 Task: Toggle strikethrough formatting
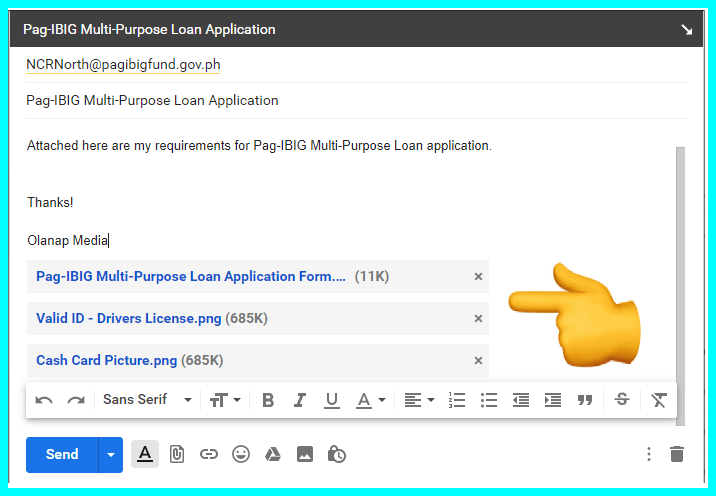click(x=621, y=400)
